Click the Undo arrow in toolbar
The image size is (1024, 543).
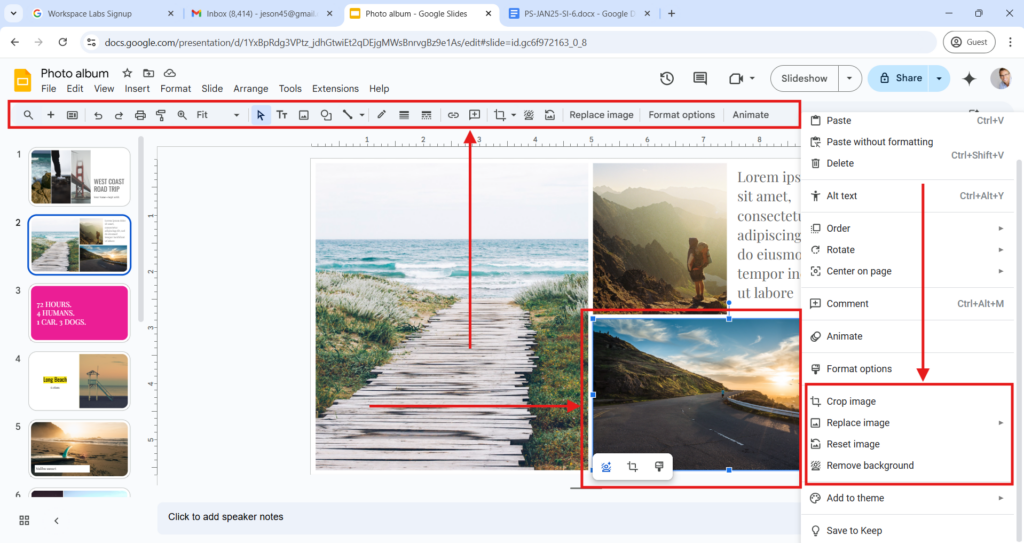(x=98, y=115)
